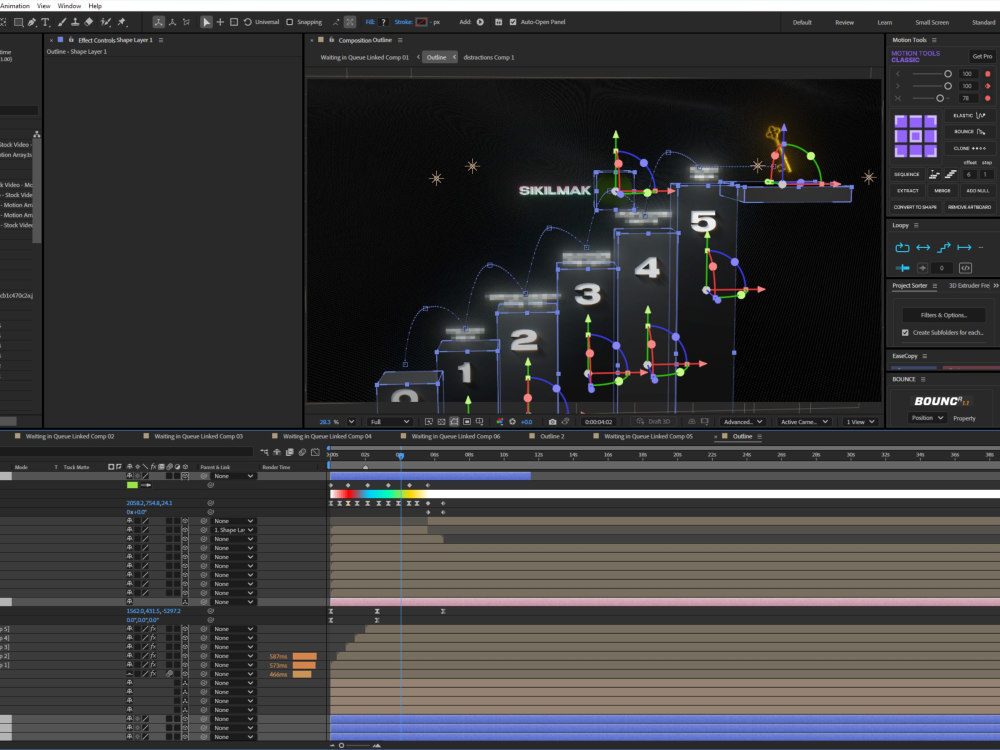Open the Full resolution dropdown
The width and height of the screenshot is (1000, 750).
[x=390, y=422]
